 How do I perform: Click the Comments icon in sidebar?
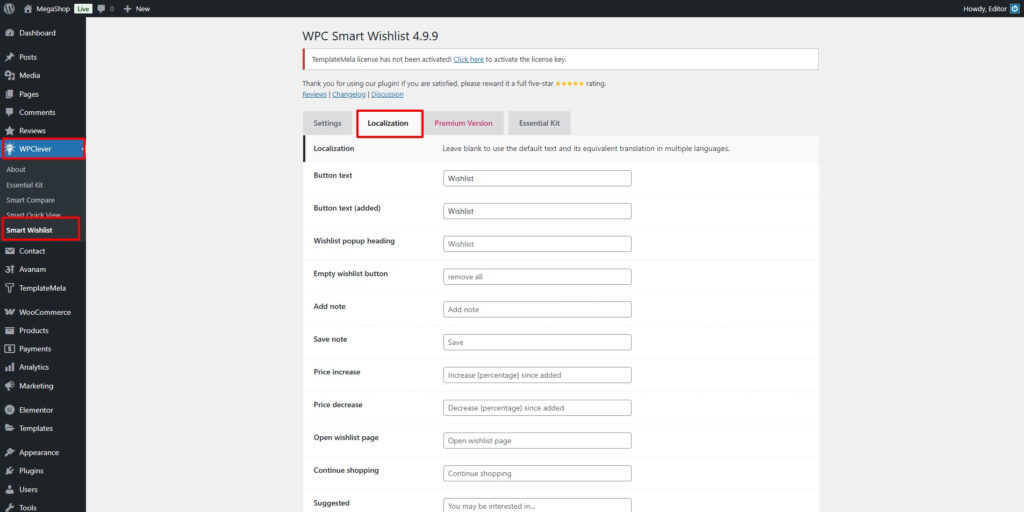click(x=10, y=112)
